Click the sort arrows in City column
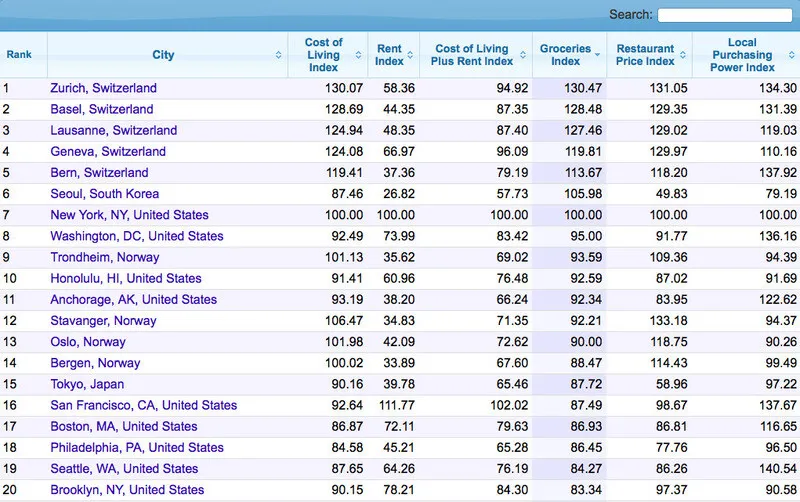The height and width of the screenshot is (502, 800). point(278,55)
